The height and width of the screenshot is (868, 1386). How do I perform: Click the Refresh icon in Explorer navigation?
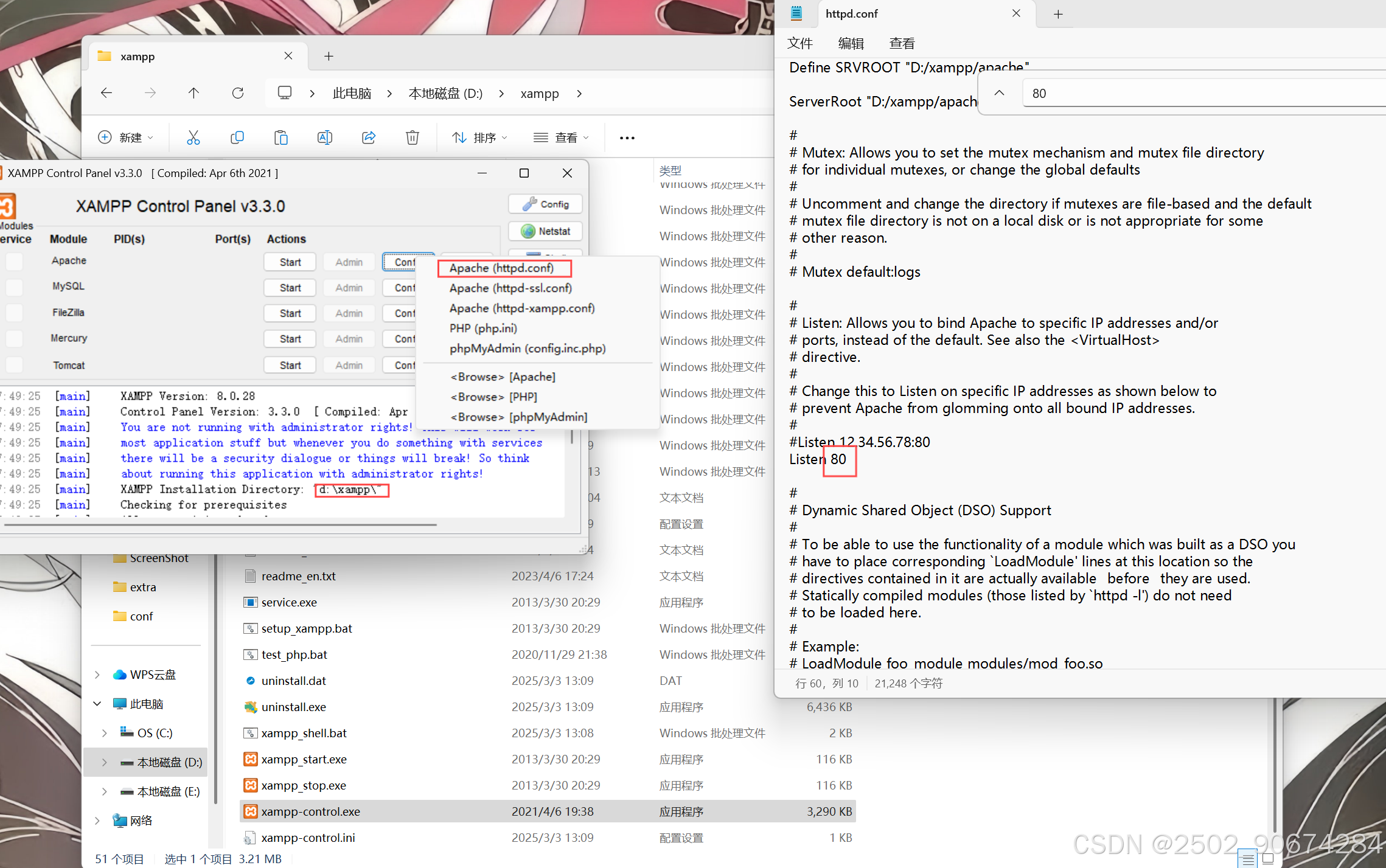[238, 93]
